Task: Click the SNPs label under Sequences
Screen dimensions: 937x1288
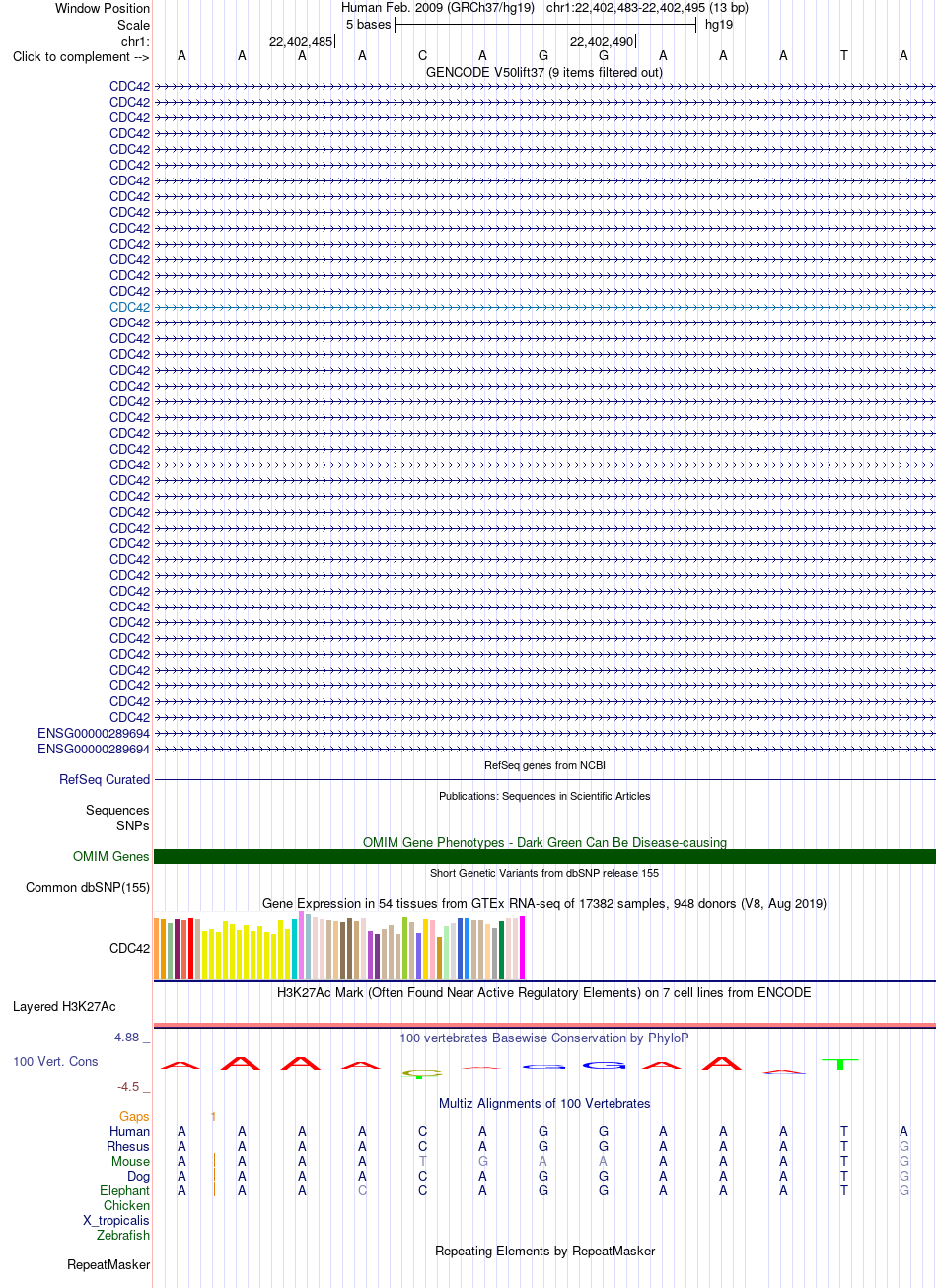Action: (133, 825)
